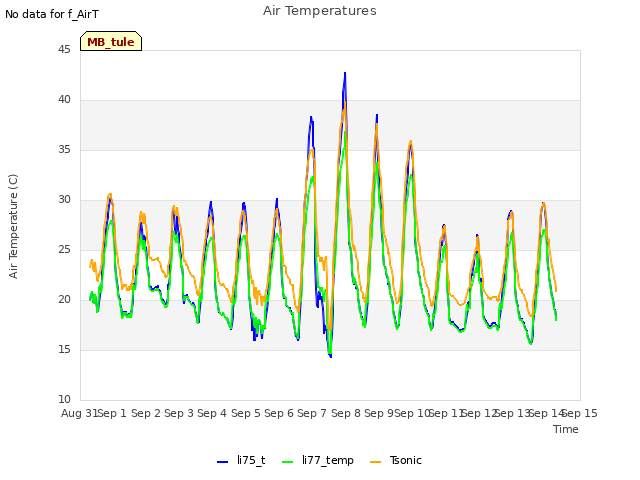This screenshot has width=640, height=480.
Task: Click the Sep 4 x-axis tick label
Action: click(x=212, y=413)
